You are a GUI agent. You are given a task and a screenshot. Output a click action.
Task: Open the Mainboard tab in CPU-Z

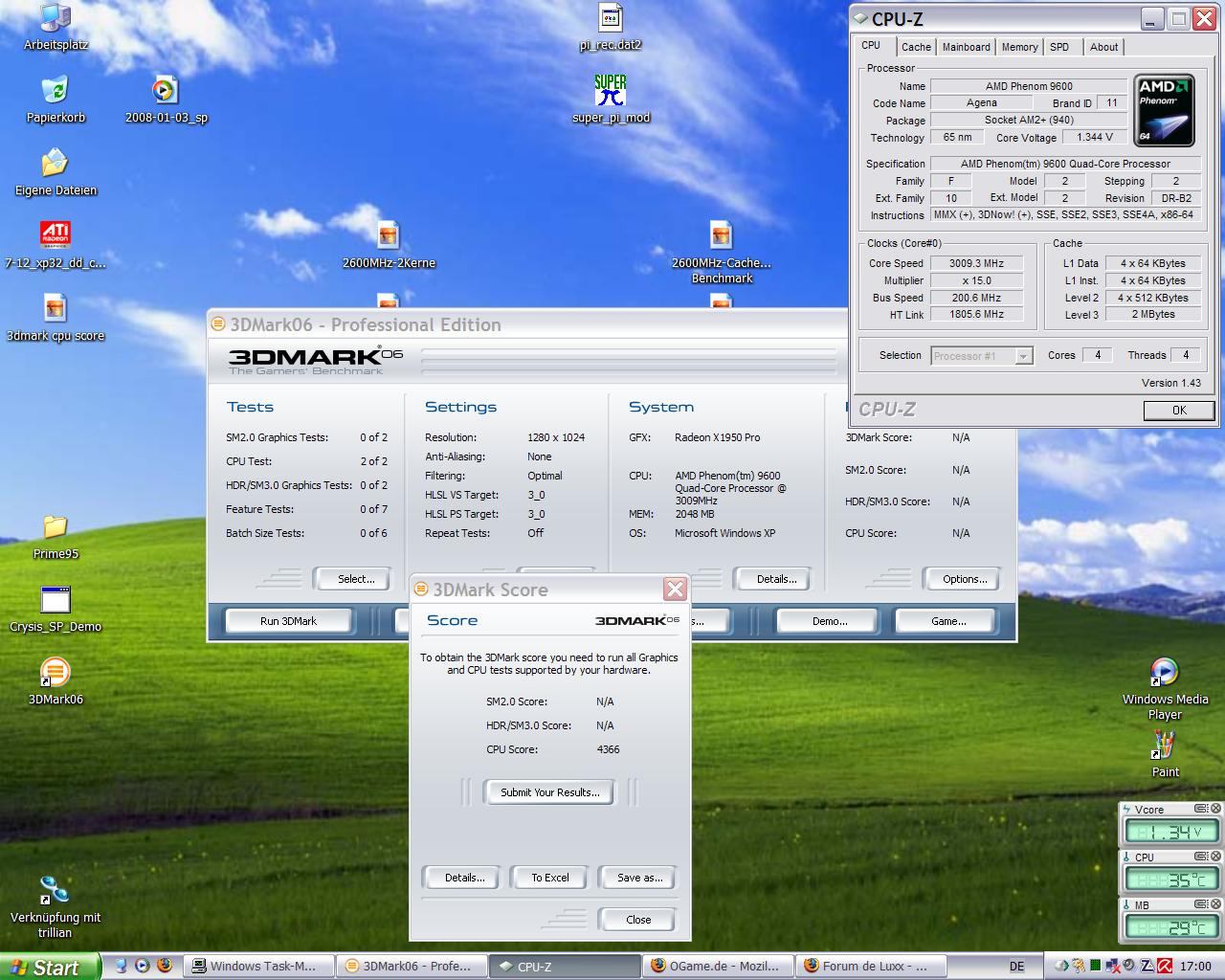click(967, 47)
